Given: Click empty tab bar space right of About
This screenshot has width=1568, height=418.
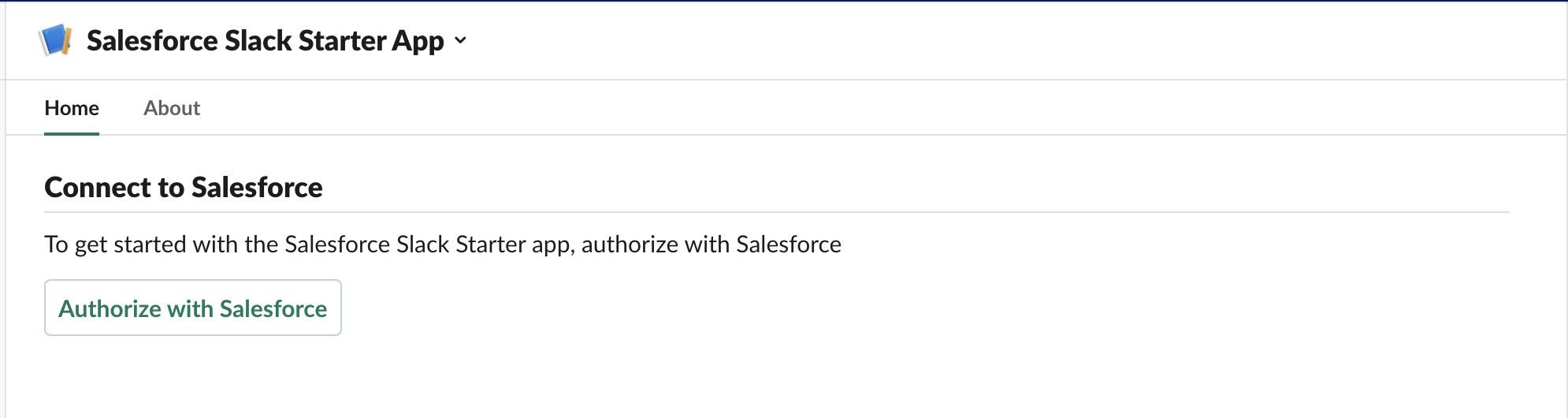Looking at the screenshot, I should 882,108.
